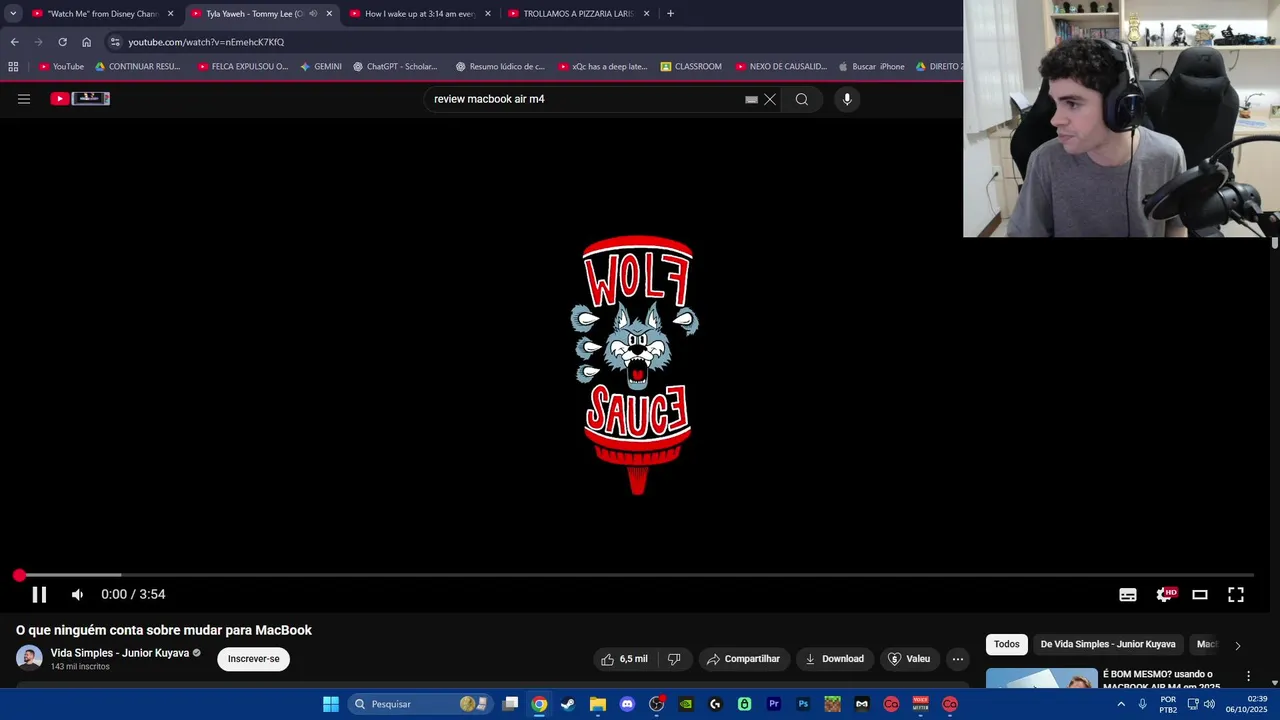
Task: View site information icon in address bar
Action: coord(115,42)
